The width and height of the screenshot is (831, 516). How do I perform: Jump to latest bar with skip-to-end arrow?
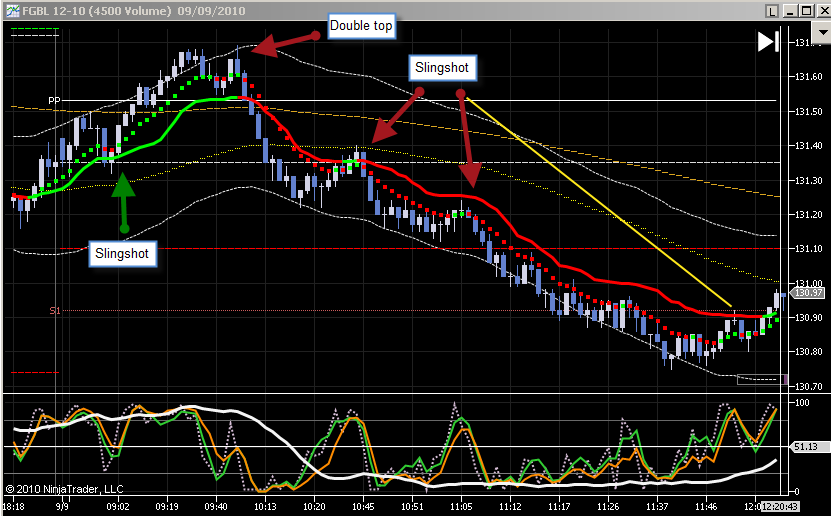tap(768, 42)
